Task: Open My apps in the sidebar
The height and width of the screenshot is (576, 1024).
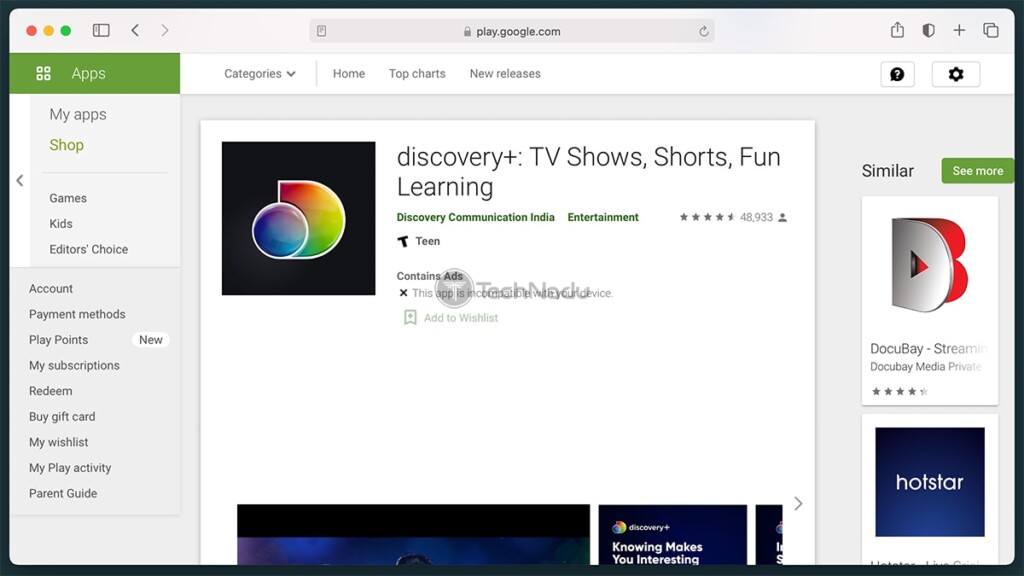Action: (78, 114)
